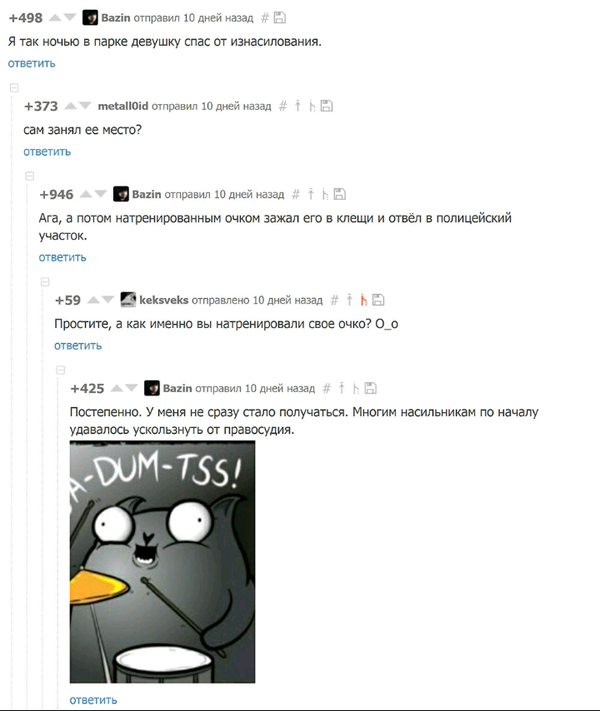Collapse the branch above the +425 comment

coord(60,370)
